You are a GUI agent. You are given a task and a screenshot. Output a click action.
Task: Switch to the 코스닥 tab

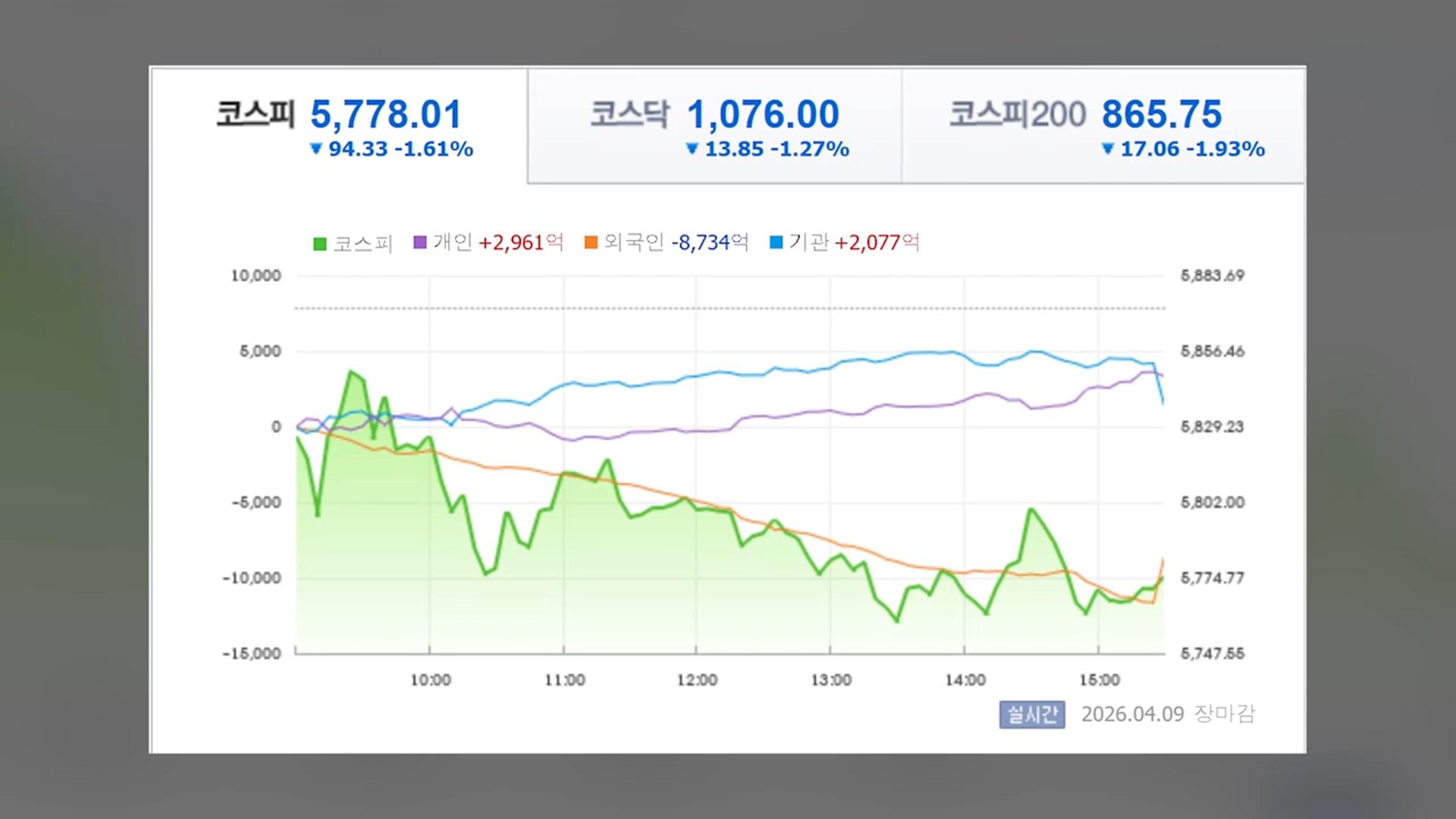tap(630, 115)
